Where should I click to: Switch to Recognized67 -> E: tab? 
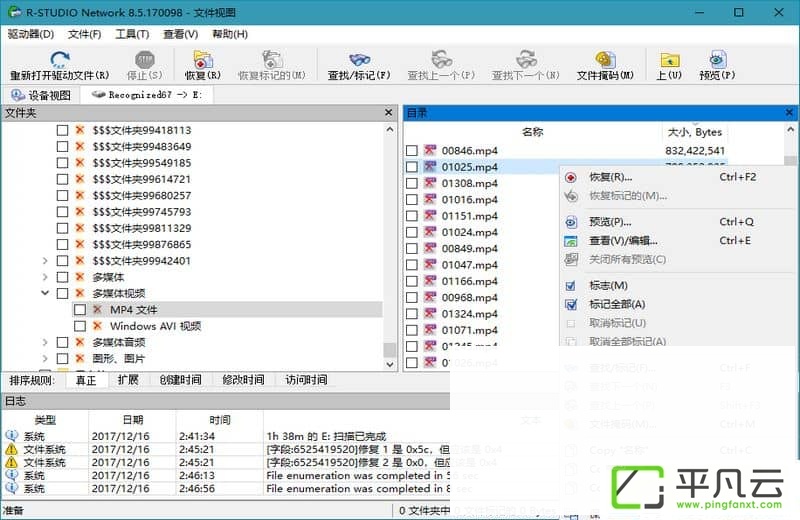(x=147, y=95)
